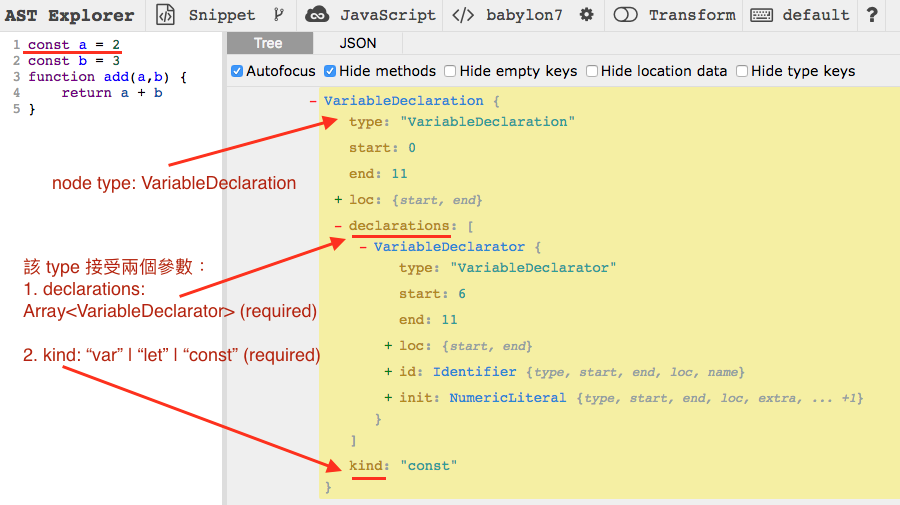
Task: Enable Hide empty keys checkbox
Action: pyautogui.click(x=451, y=71)
